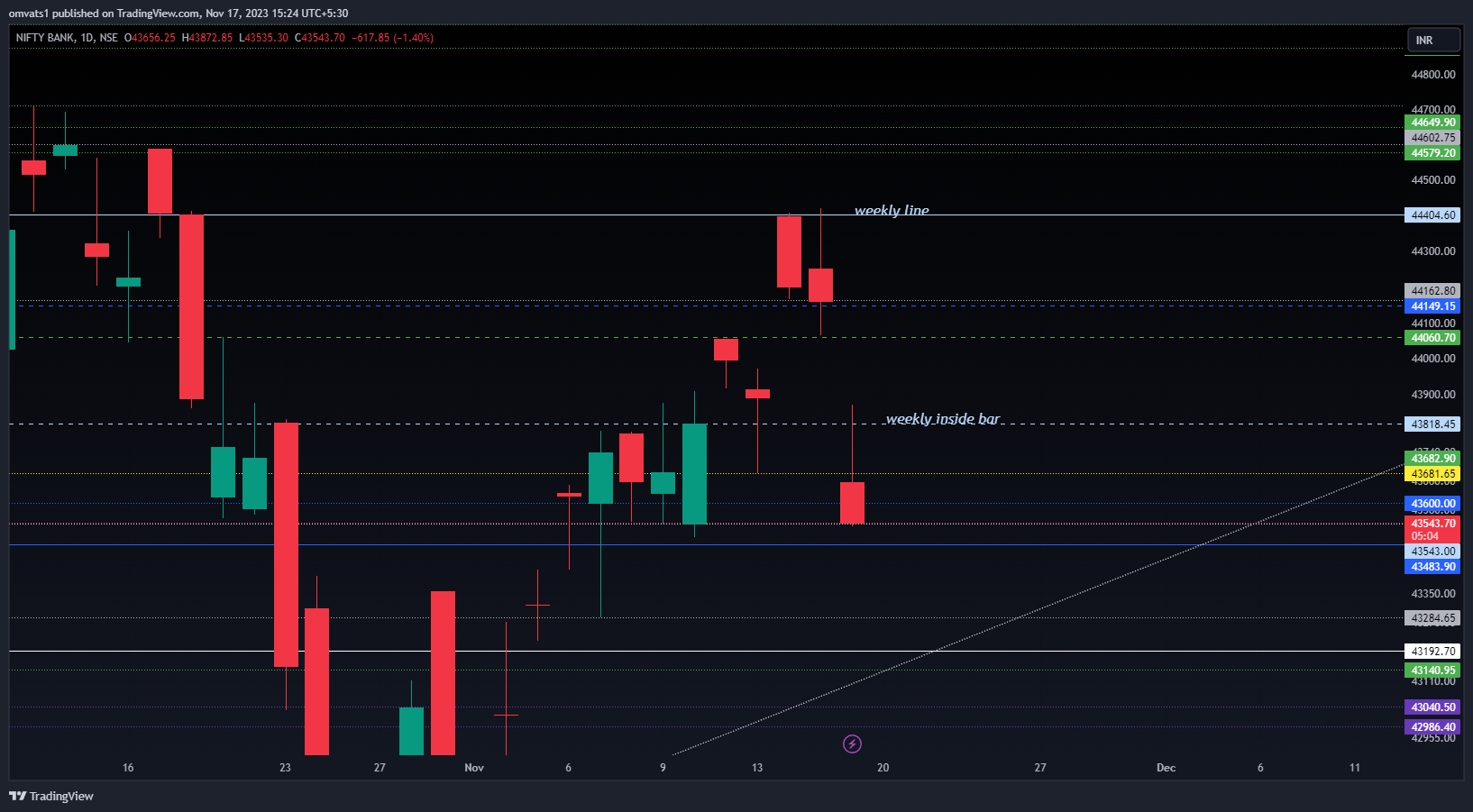The width and height of the screenshot is (1473, 812).
Task: Click the 43600.00 blue price label
Action: click(1432, 504)
